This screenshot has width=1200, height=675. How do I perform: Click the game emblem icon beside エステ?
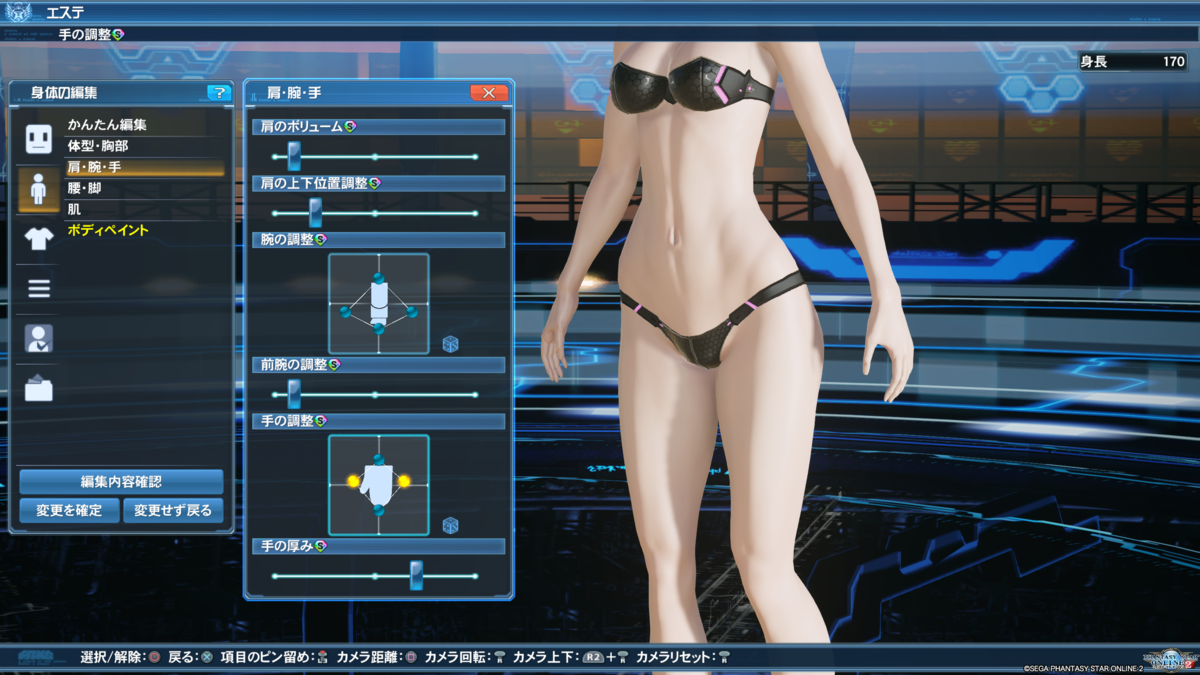[19, 12]
